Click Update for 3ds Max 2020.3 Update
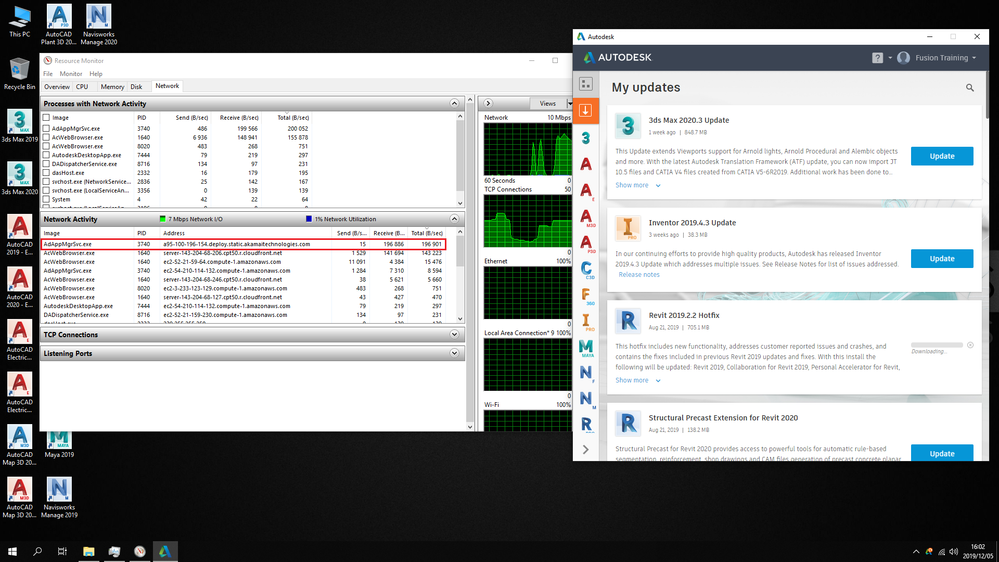 click(x=942, y=156)
